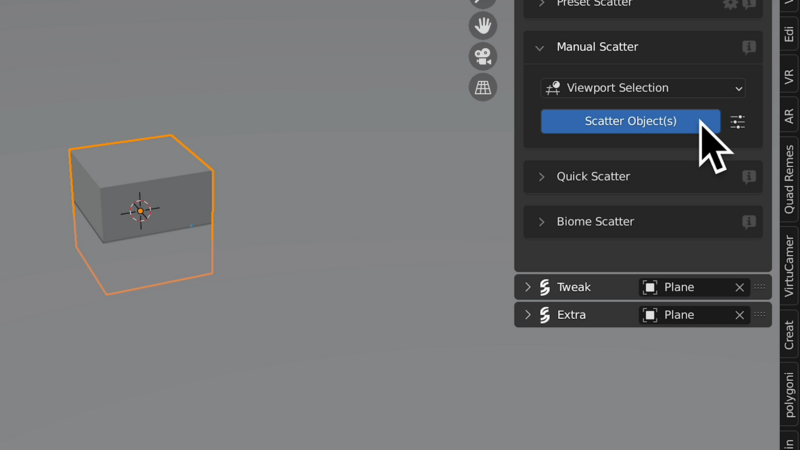800x450 pixels.
Task: Click the Tweak panel Scatter logo icon
Action: click(x=544, y=287)
